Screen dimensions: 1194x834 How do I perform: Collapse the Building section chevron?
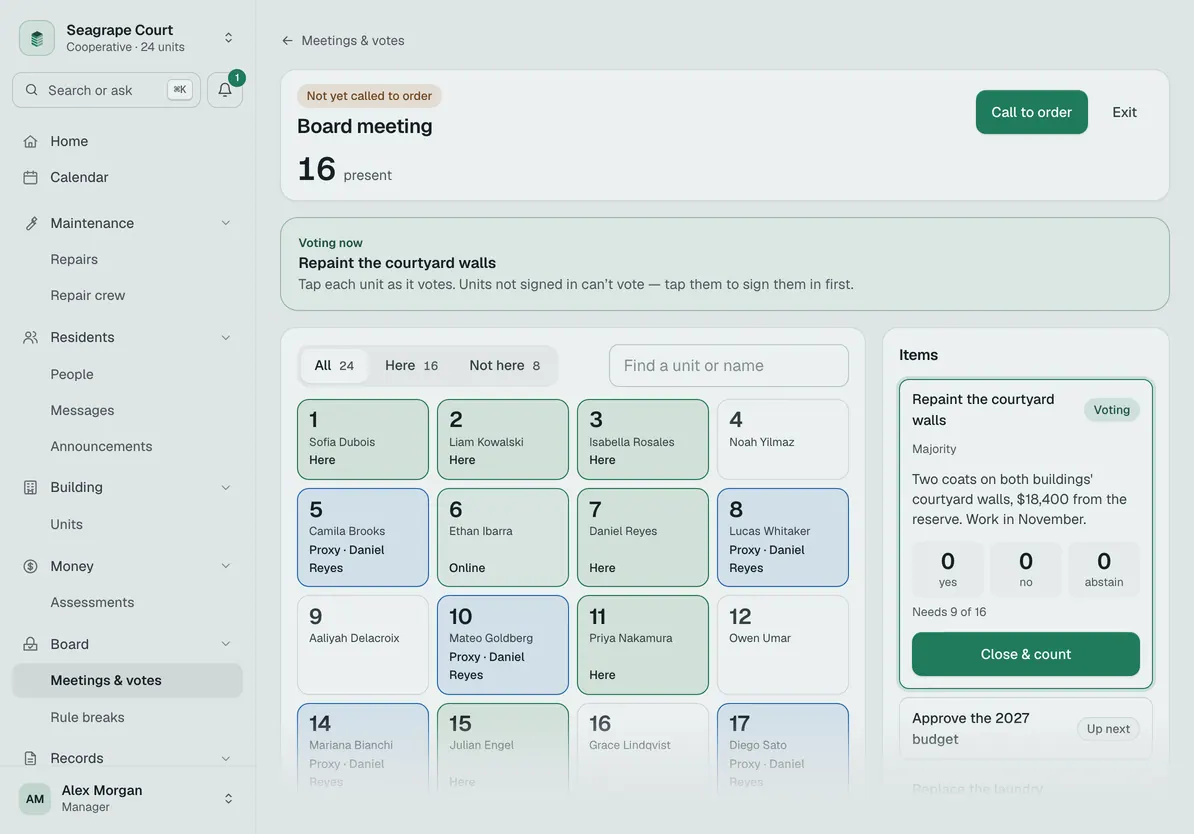click(225, 487)
